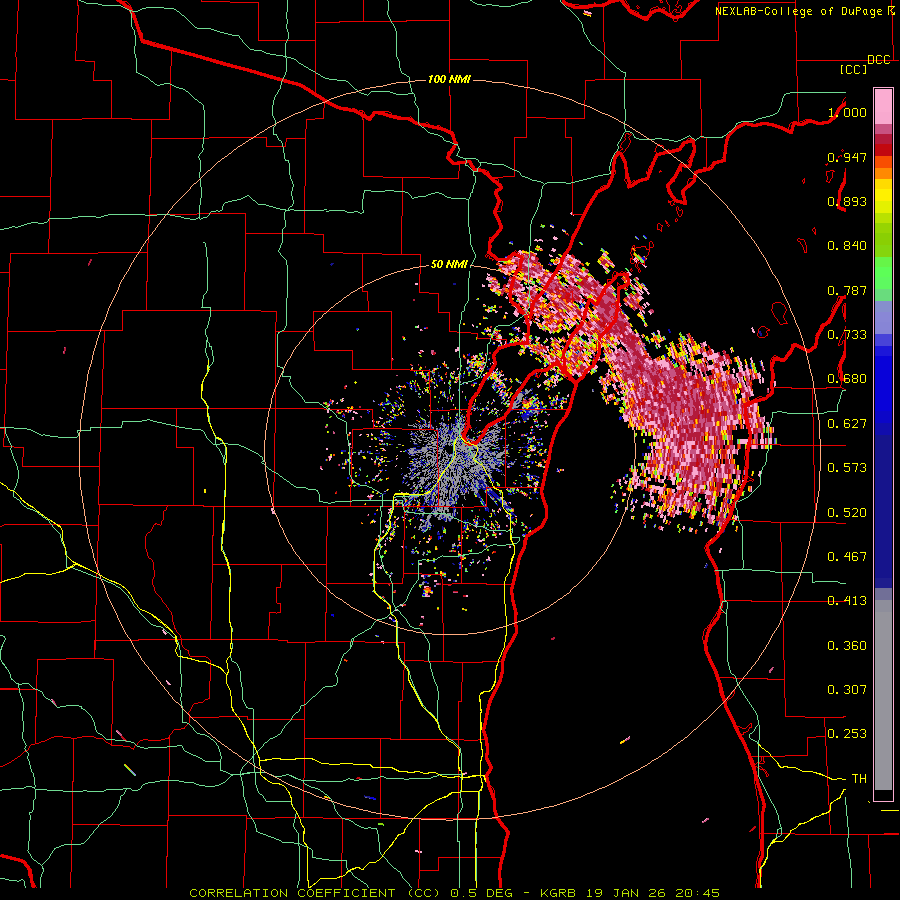The height and width of the screenshot is (900, 900).
Task: Click the 100 NMI range ring label
Action: click(x=449, y=79)
